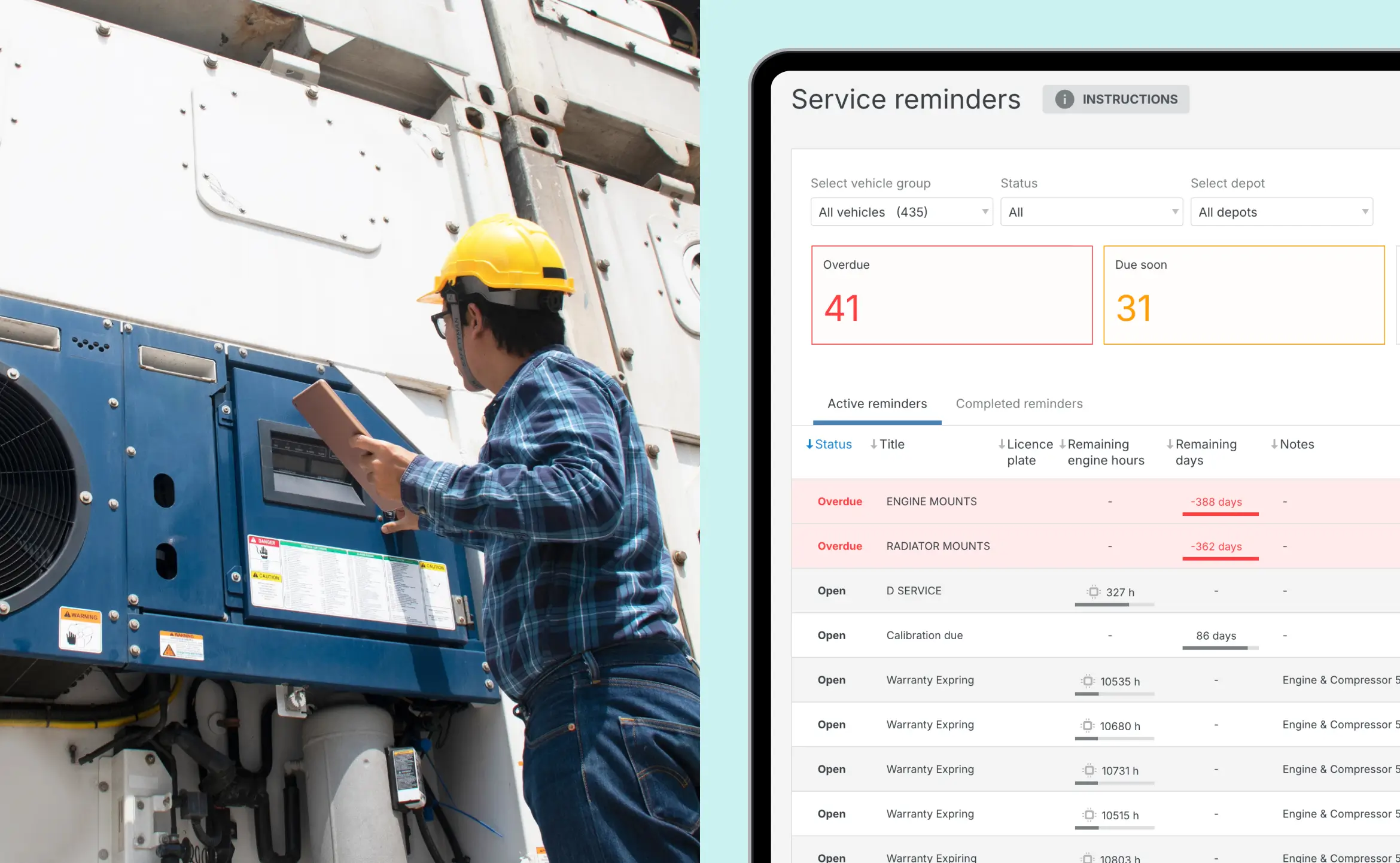1400x863 pixels.
Task: Sort by Remaining engine hours arrow
Action: click(x=1063, y=444)
